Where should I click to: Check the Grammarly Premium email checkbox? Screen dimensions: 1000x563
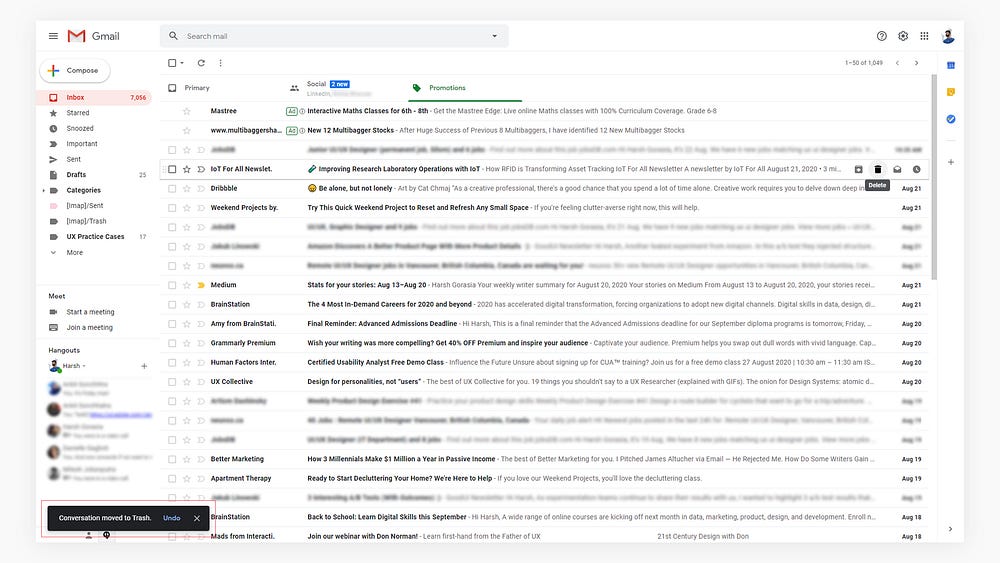(x=172, y=344)
